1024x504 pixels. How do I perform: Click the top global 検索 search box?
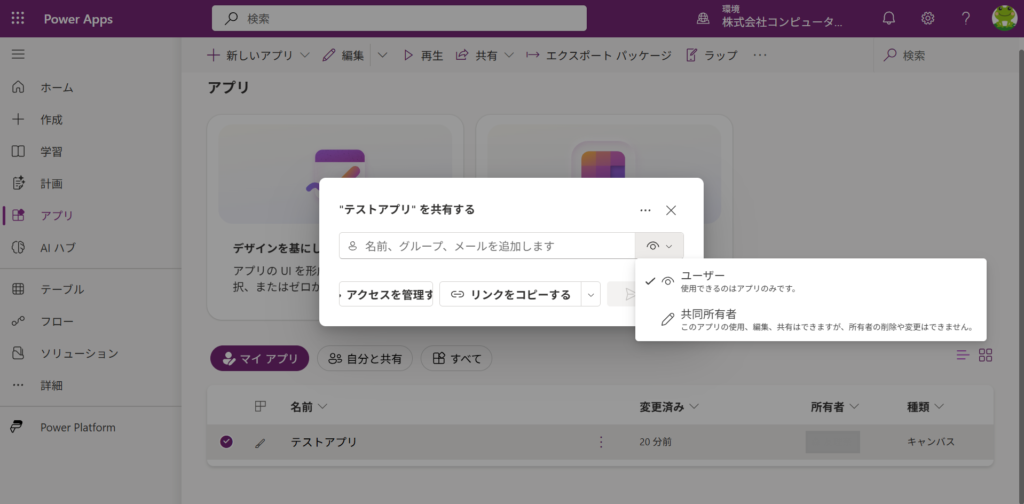tap(399, 18)
